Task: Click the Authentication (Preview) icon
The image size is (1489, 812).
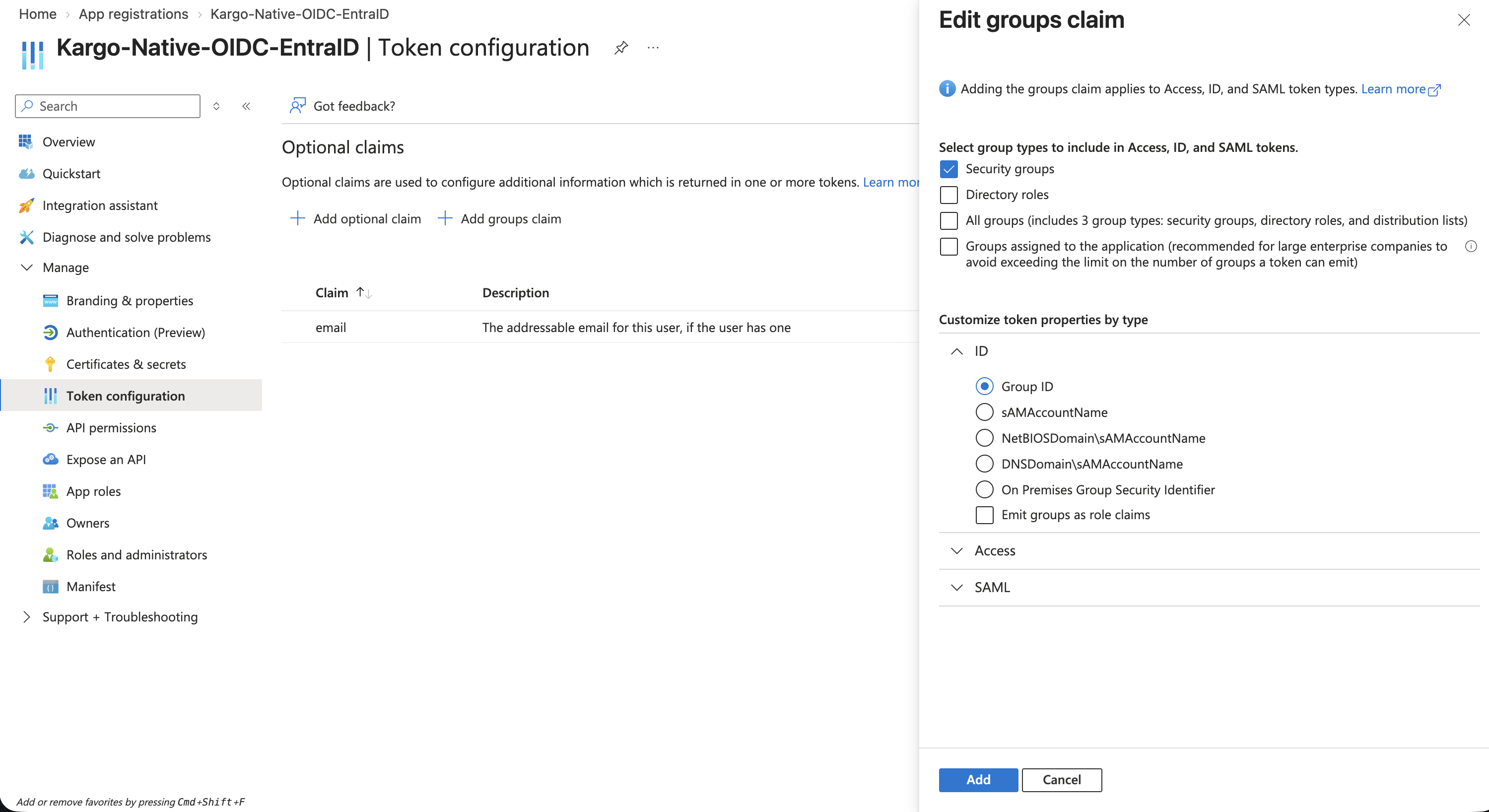Action: [50, 333]
